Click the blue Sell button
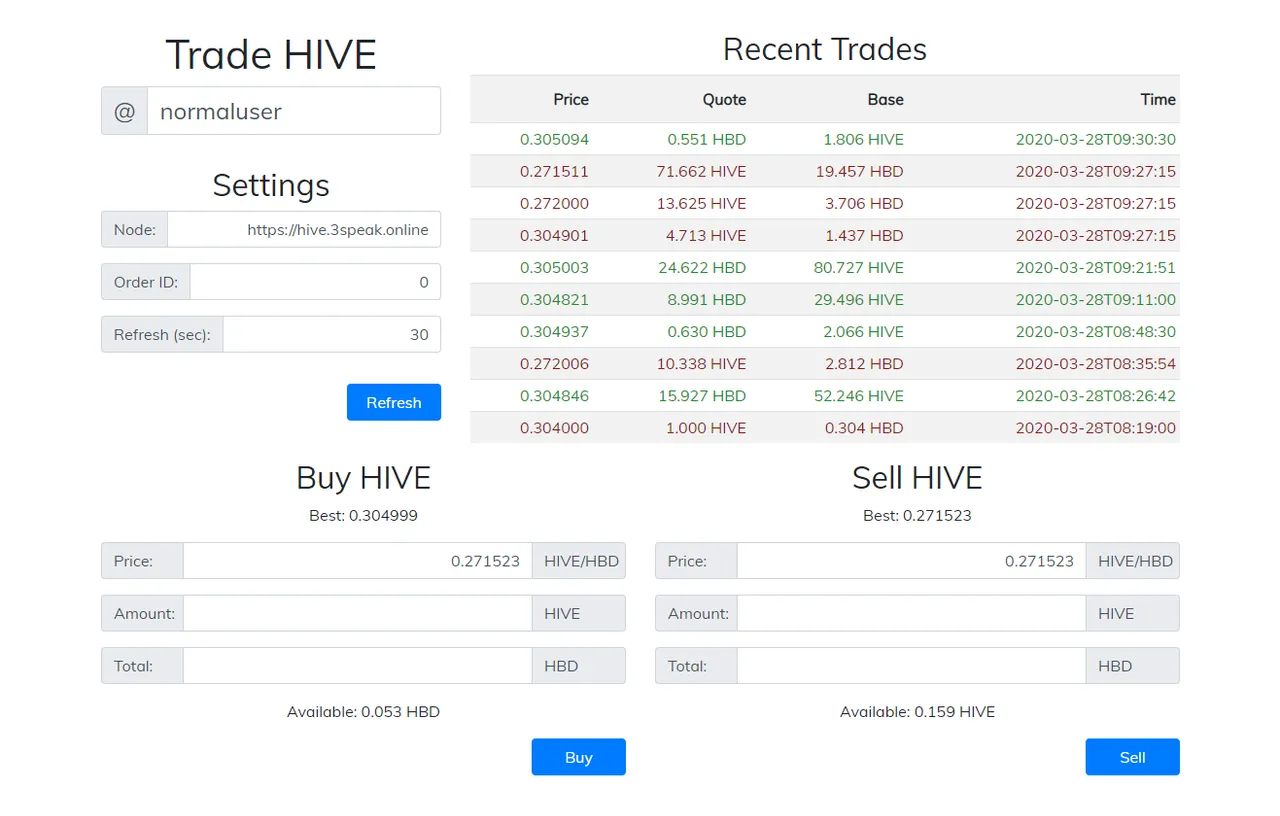 pos(1132,757)
